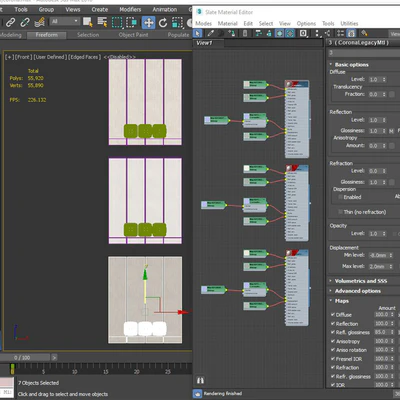400x400 pixels.
Task: Click Hide Unused Nodeslots icon
Action: [268, 33]
